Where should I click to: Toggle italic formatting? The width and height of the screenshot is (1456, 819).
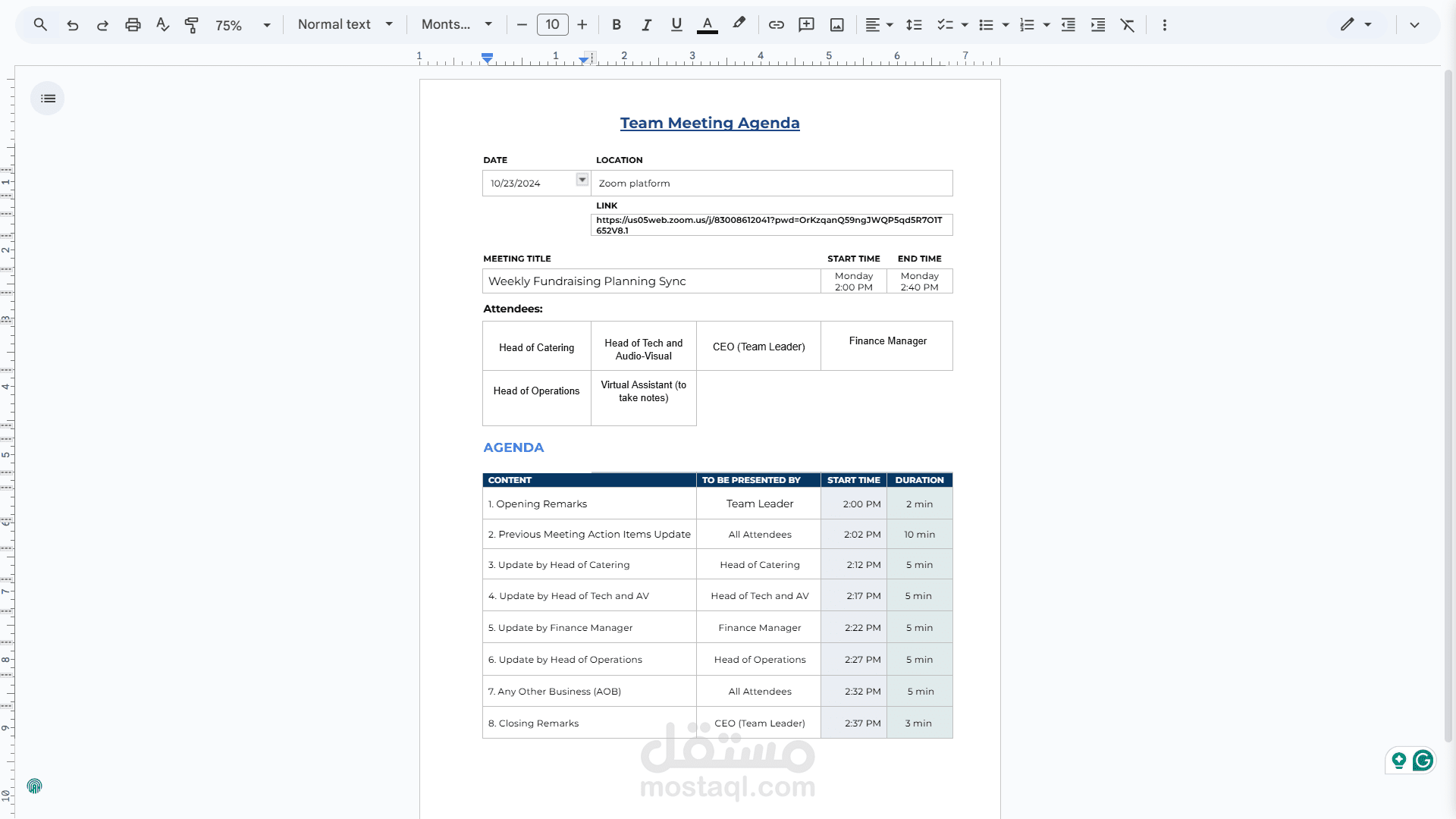pyautogui.click(x=646, y=24)
